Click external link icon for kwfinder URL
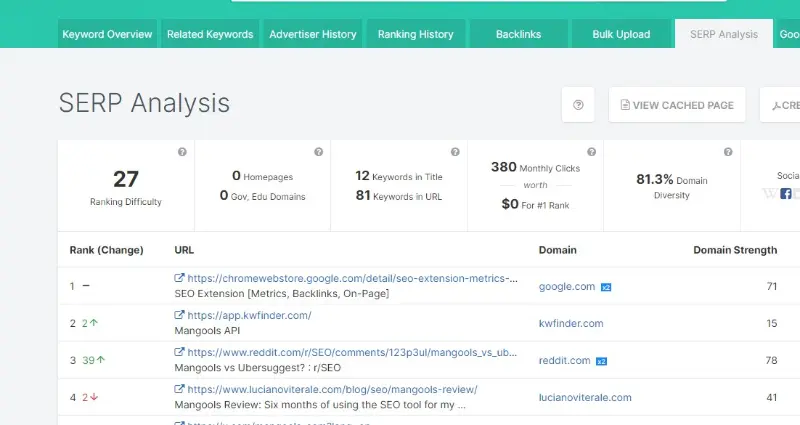800x425 pixels. pyautogui.click(x=179, y=315)
